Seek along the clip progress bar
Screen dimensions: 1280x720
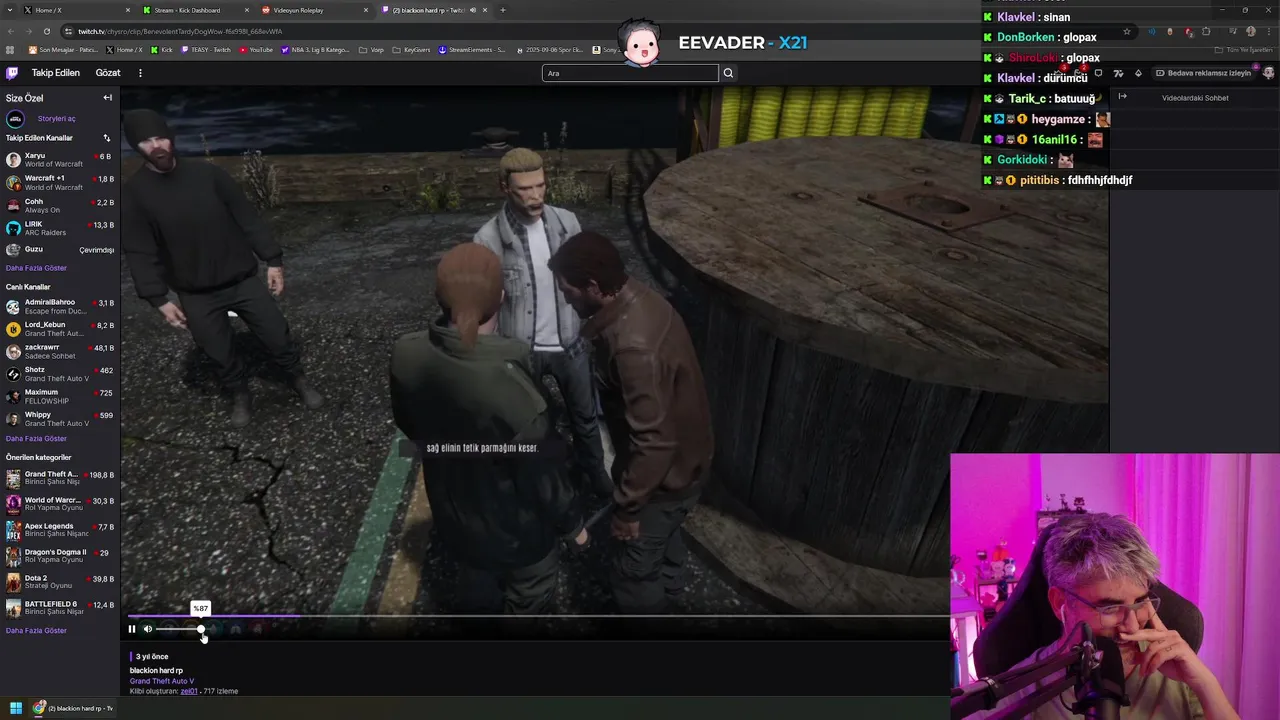tap(538, 616)
